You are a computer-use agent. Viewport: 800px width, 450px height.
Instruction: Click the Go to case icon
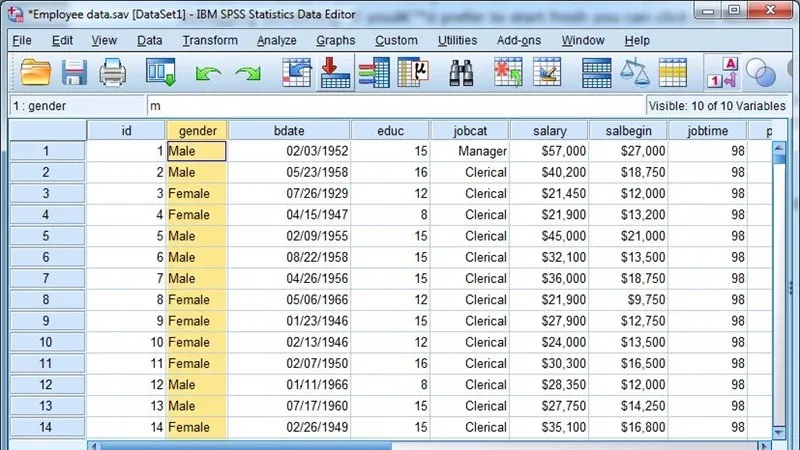(x=296, y=72)
